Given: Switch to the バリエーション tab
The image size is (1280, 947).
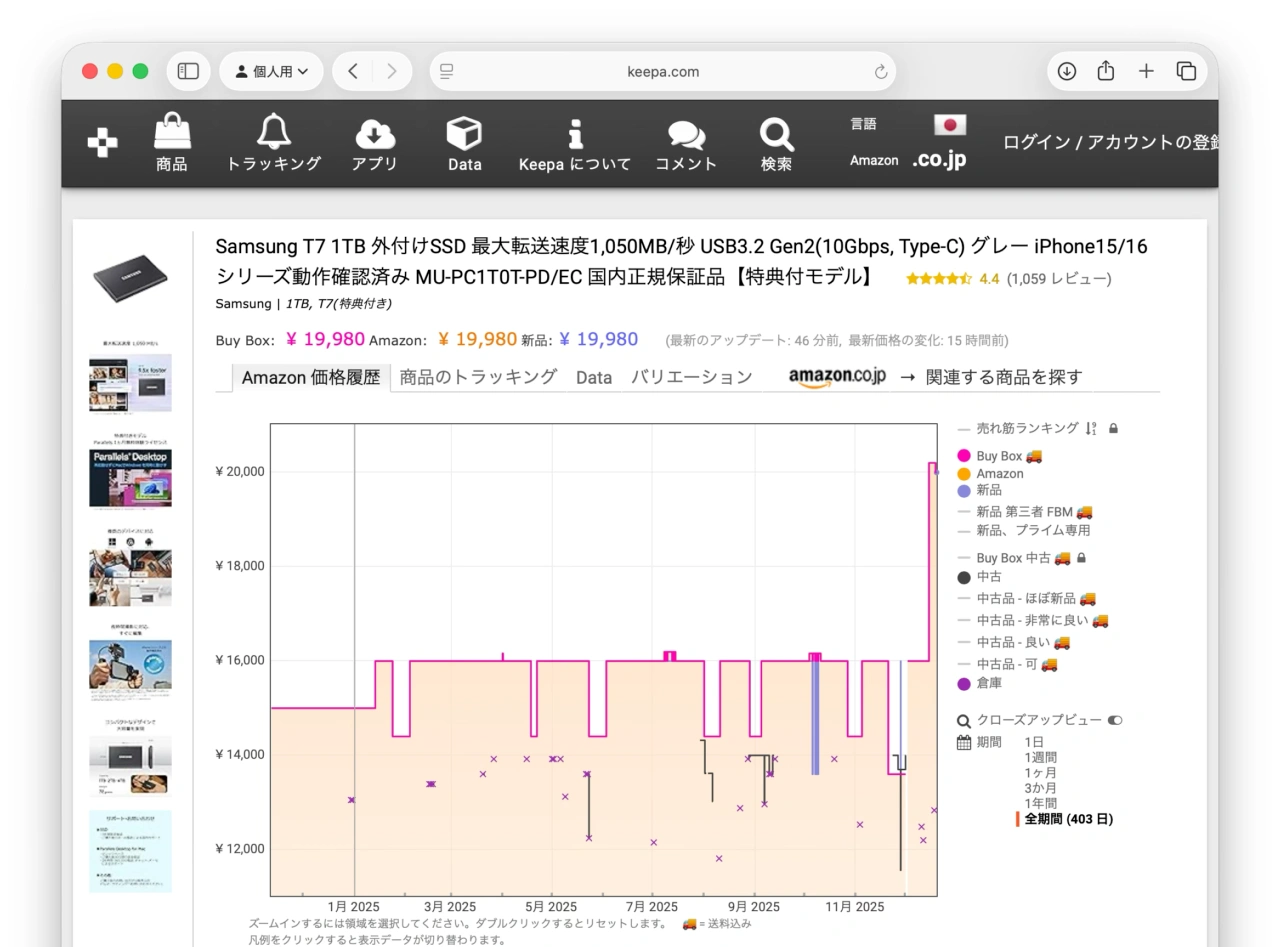Looking at the screenshot, I should pos(692,377).
